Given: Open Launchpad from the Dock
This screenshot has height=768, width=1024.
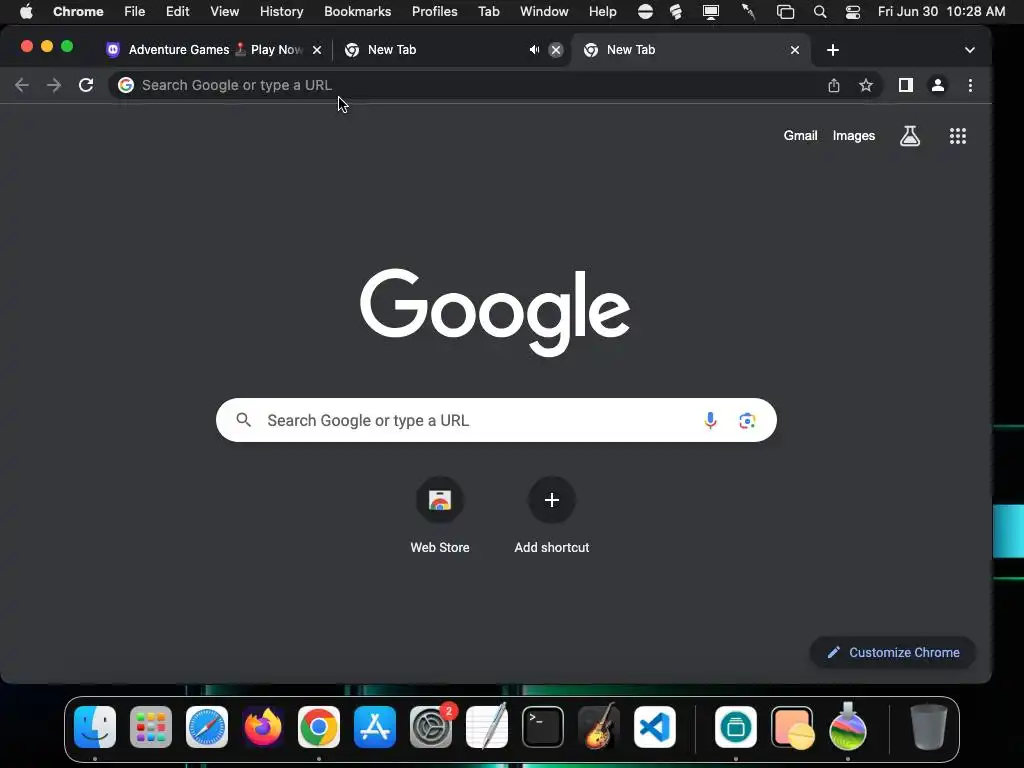Looking at the screenshot, I should pyautogui.click(x=151, y=727).
